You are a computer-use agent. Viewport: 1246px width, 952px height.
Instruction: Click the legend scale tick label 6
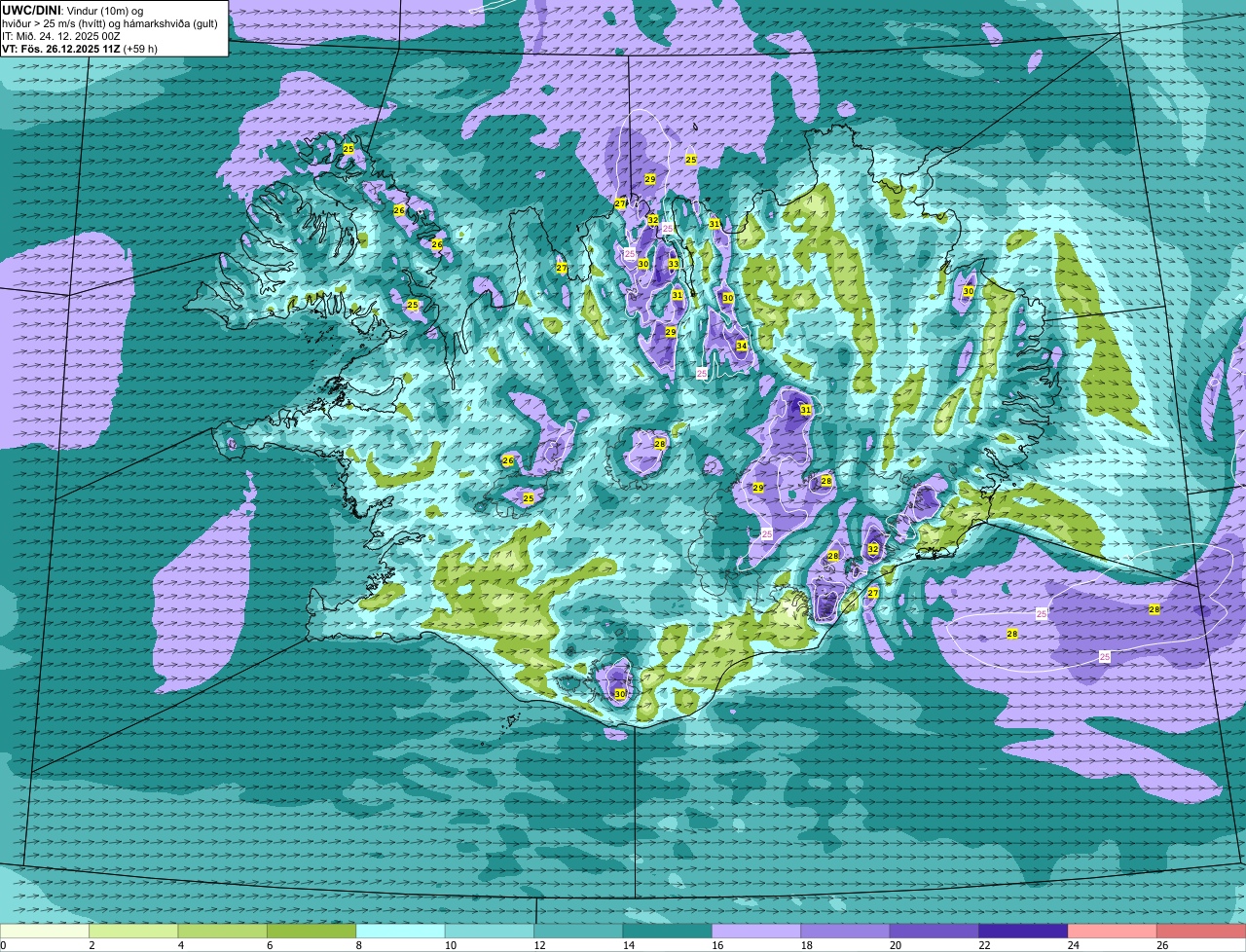270,945
